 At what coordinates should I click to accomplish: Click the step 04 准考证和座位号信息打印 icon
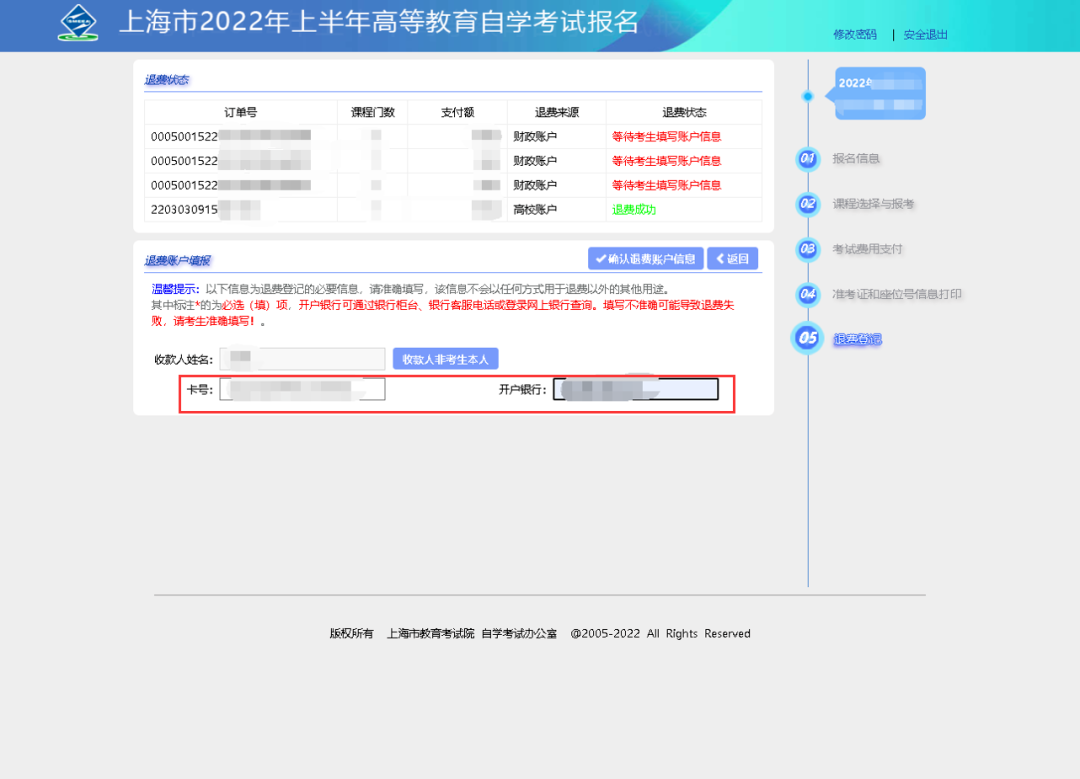[x=807, y=294]
